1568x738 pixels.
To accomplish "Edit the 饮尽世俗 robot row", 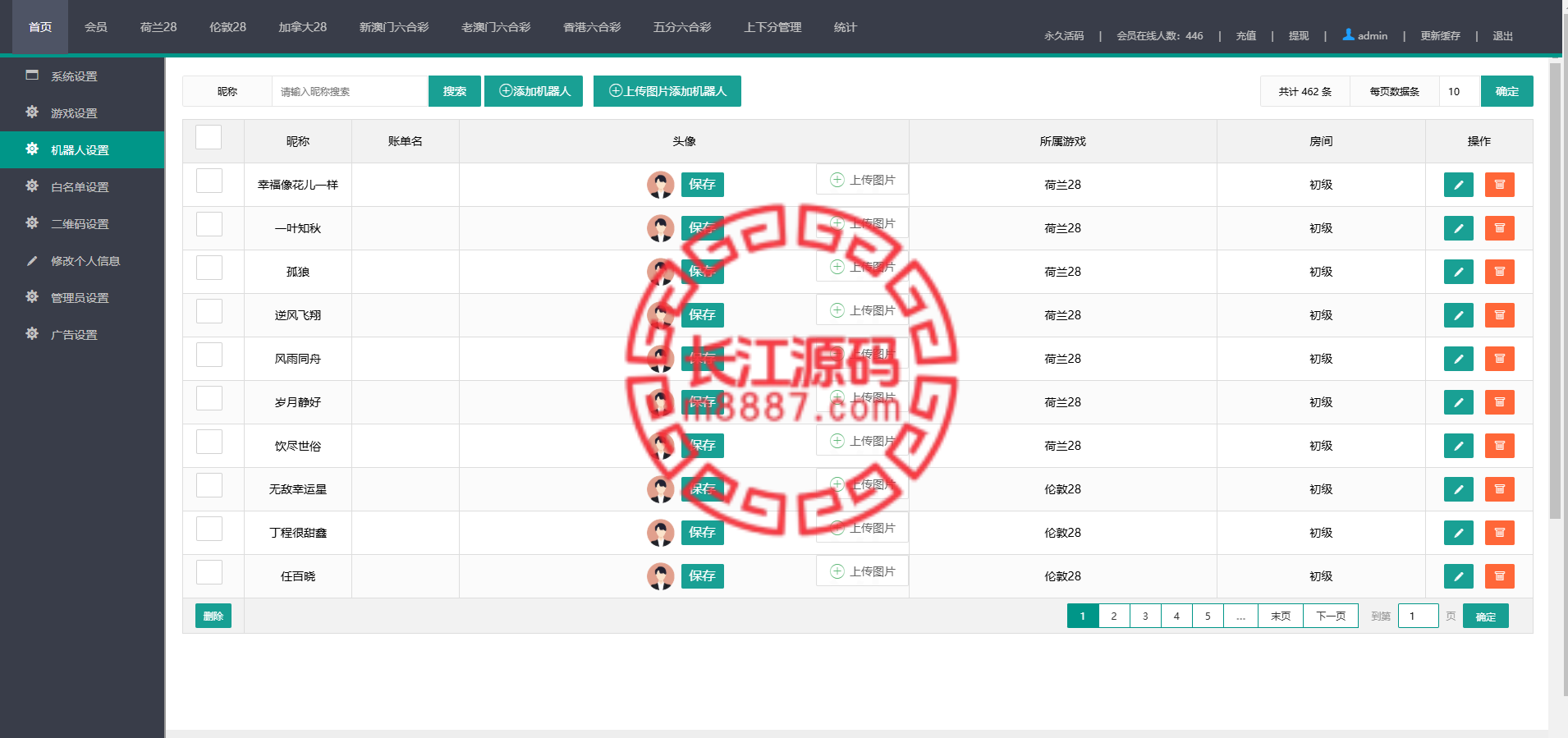I will (x=1458, y=446).
